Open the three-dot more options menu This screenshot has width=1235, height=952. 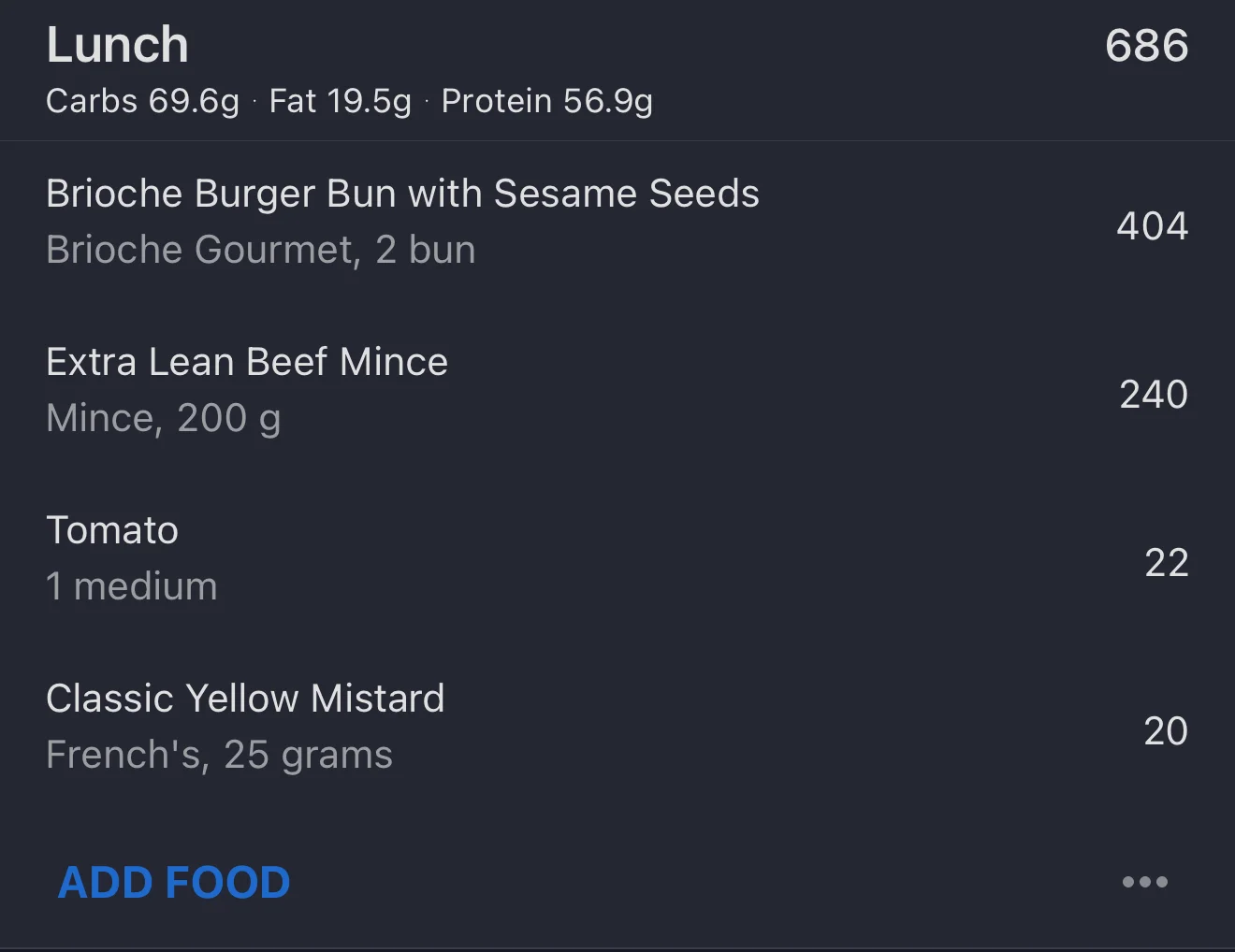1144,882
